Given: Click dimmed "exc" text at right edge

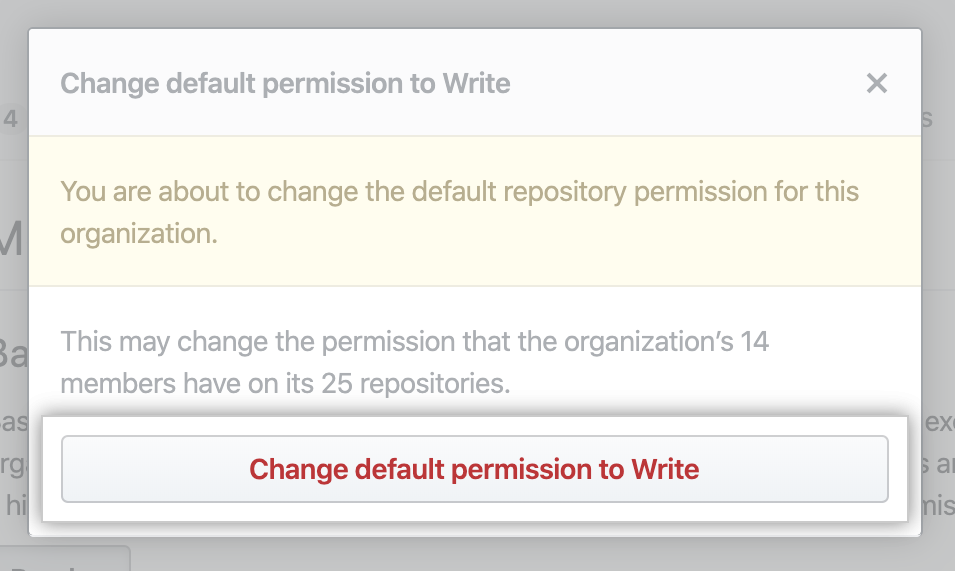Looking at the screenshot, I should tap(938, 424).
